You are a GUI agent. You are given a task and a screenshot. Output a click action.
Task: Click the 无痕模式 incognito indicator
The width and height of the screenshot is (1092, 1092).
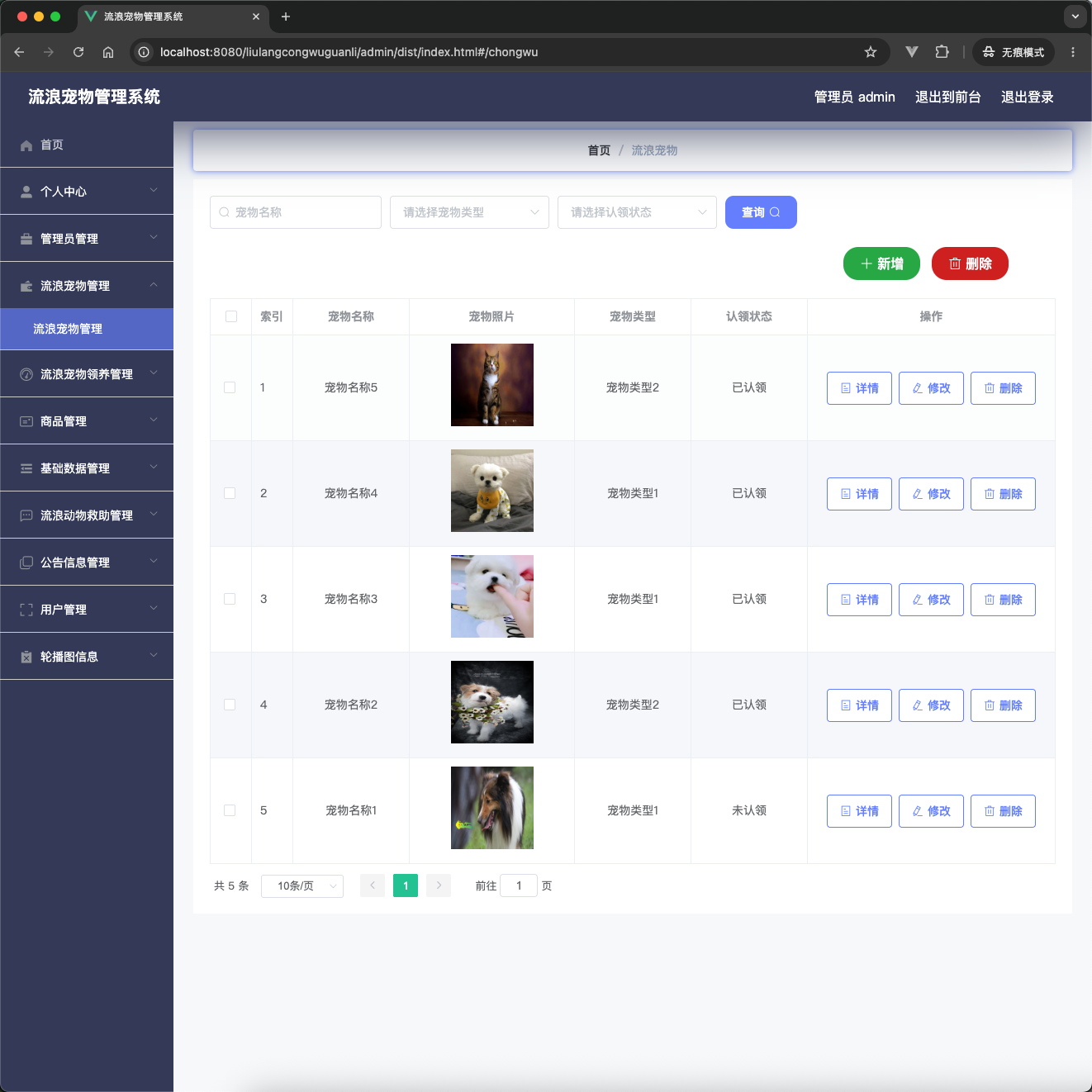(x=1014, y=52)
